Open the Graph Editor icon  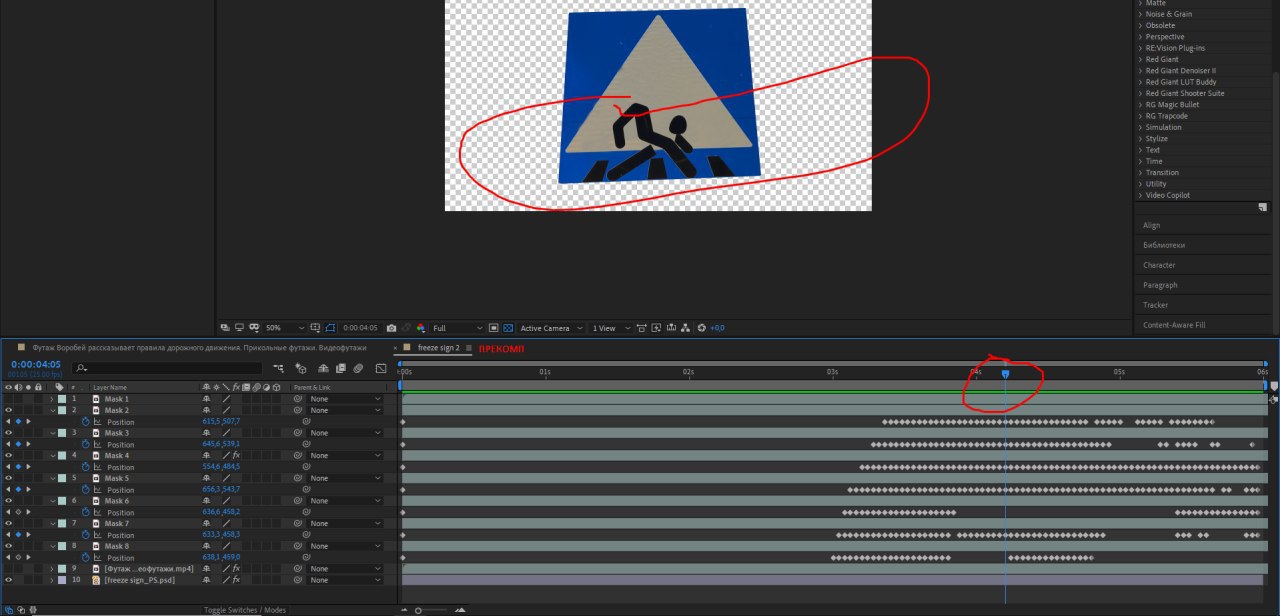[381, 368]
